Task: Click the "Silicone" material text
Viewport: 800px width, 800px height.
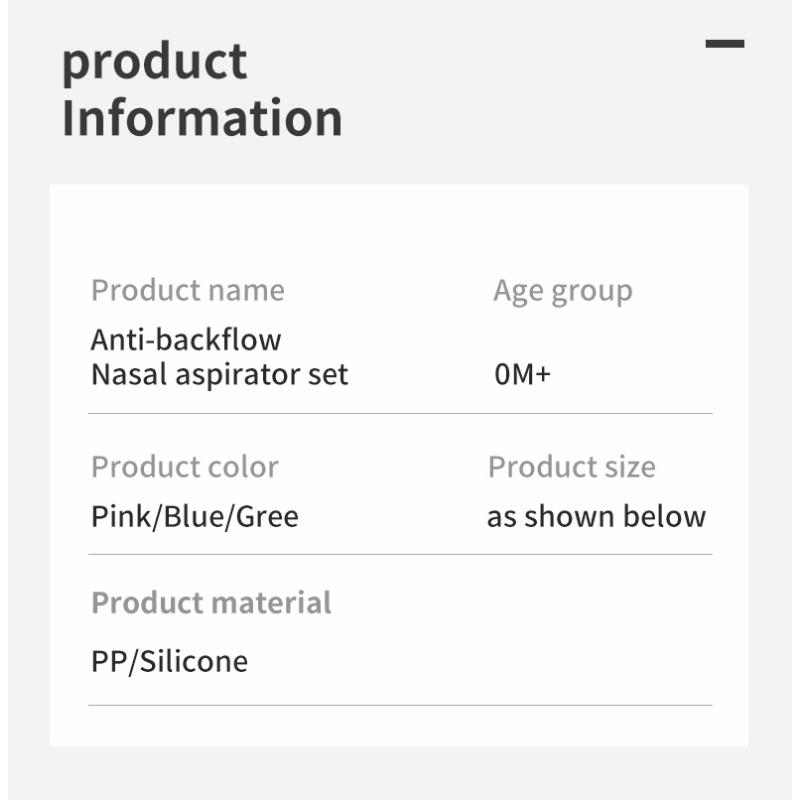Action: coord(194,662)
